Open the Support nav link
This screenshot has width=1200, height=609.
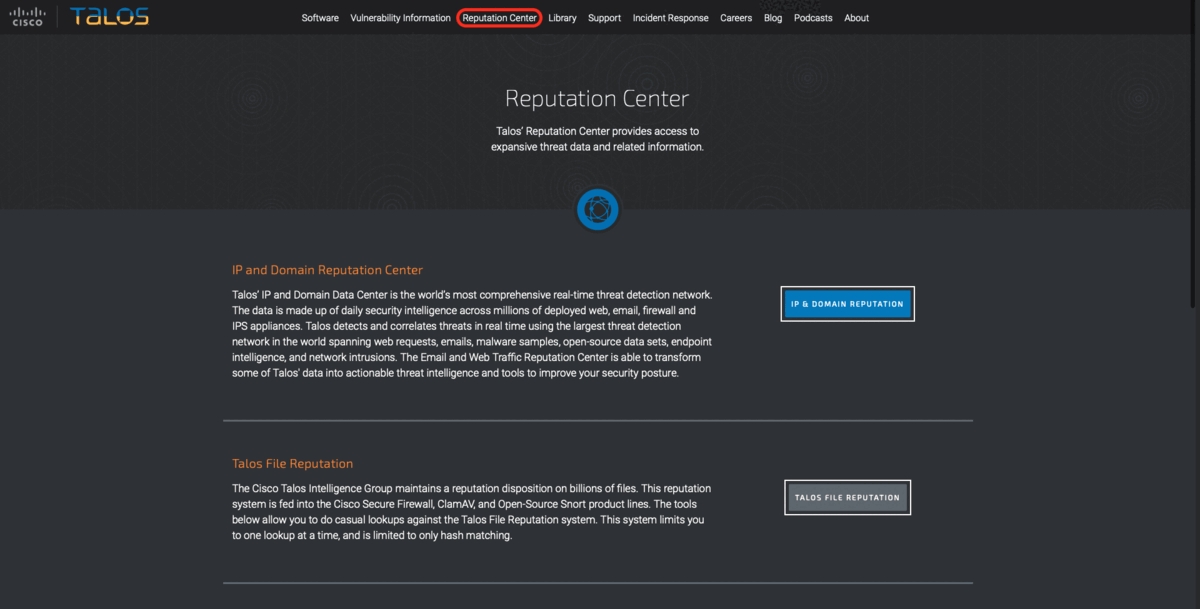(604, 18)
